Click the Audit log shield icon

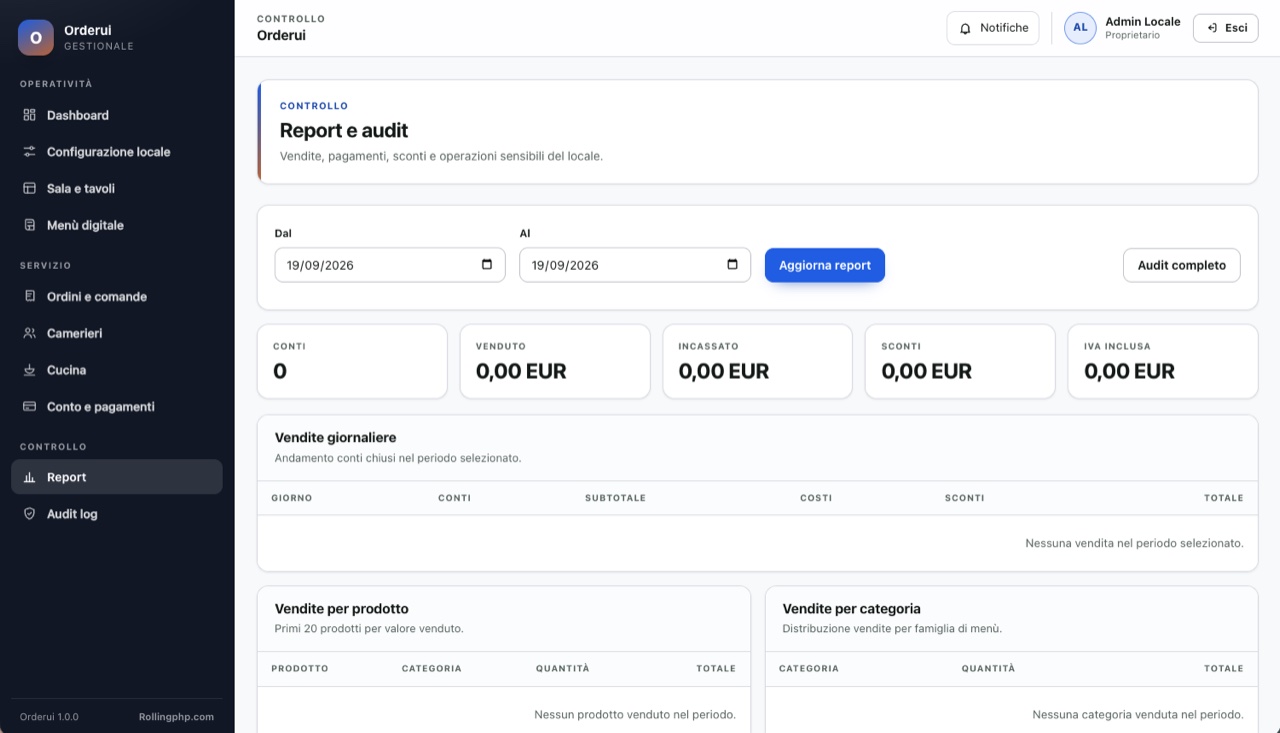point(29,514)
